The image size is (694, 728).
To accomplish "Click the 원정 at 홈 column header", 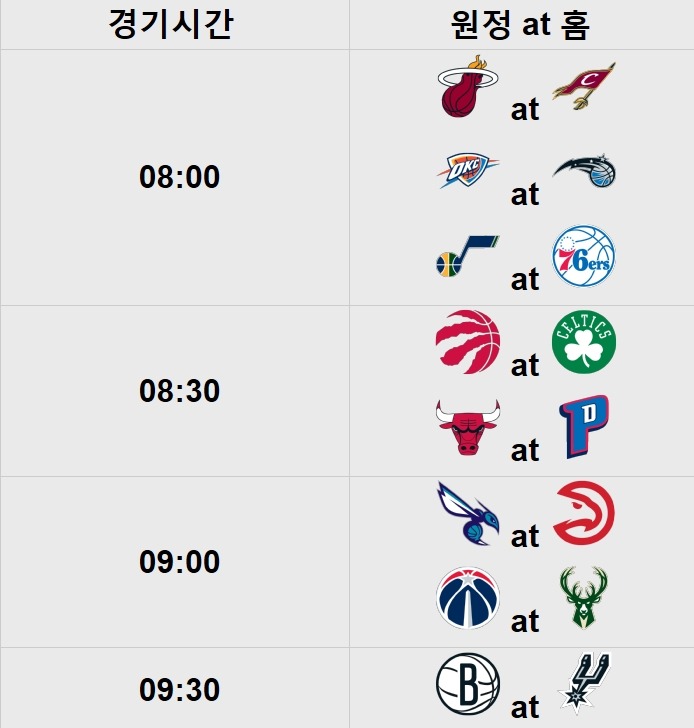I will tap(520, 24).
